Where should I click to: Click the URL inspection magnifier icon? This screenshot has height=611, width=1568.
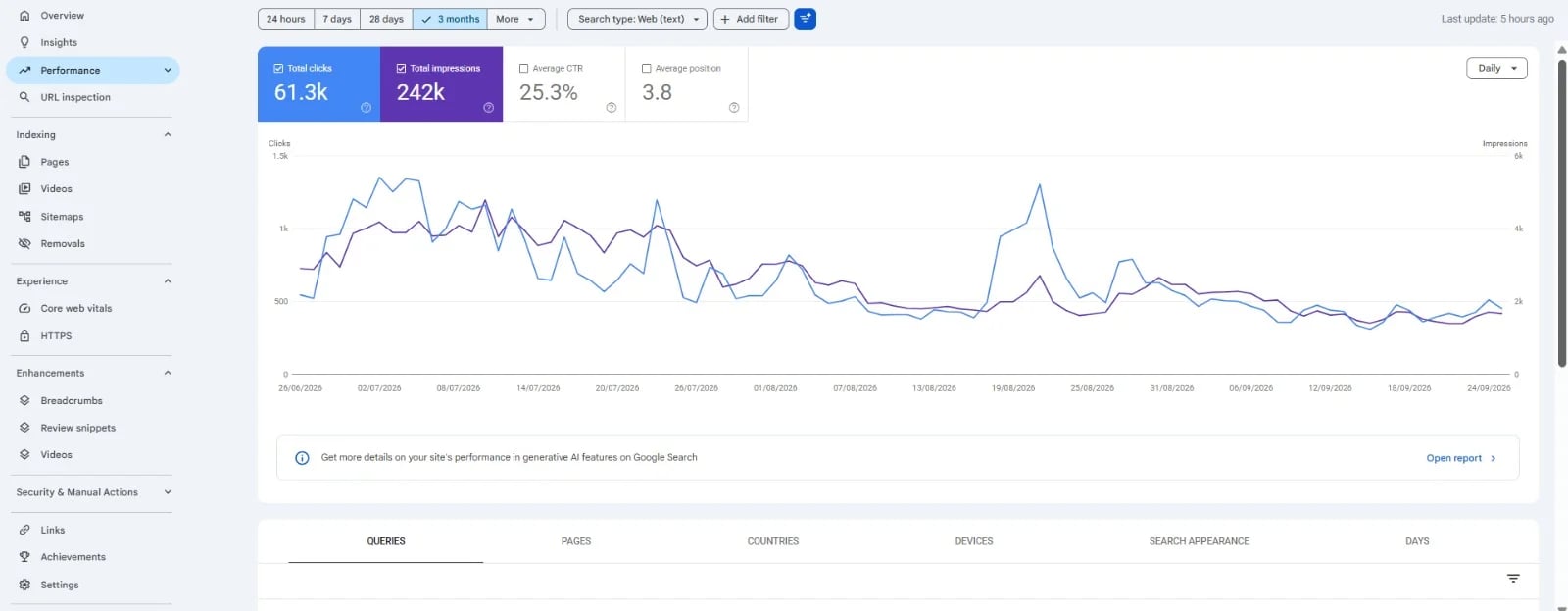(x=24, y=97)
